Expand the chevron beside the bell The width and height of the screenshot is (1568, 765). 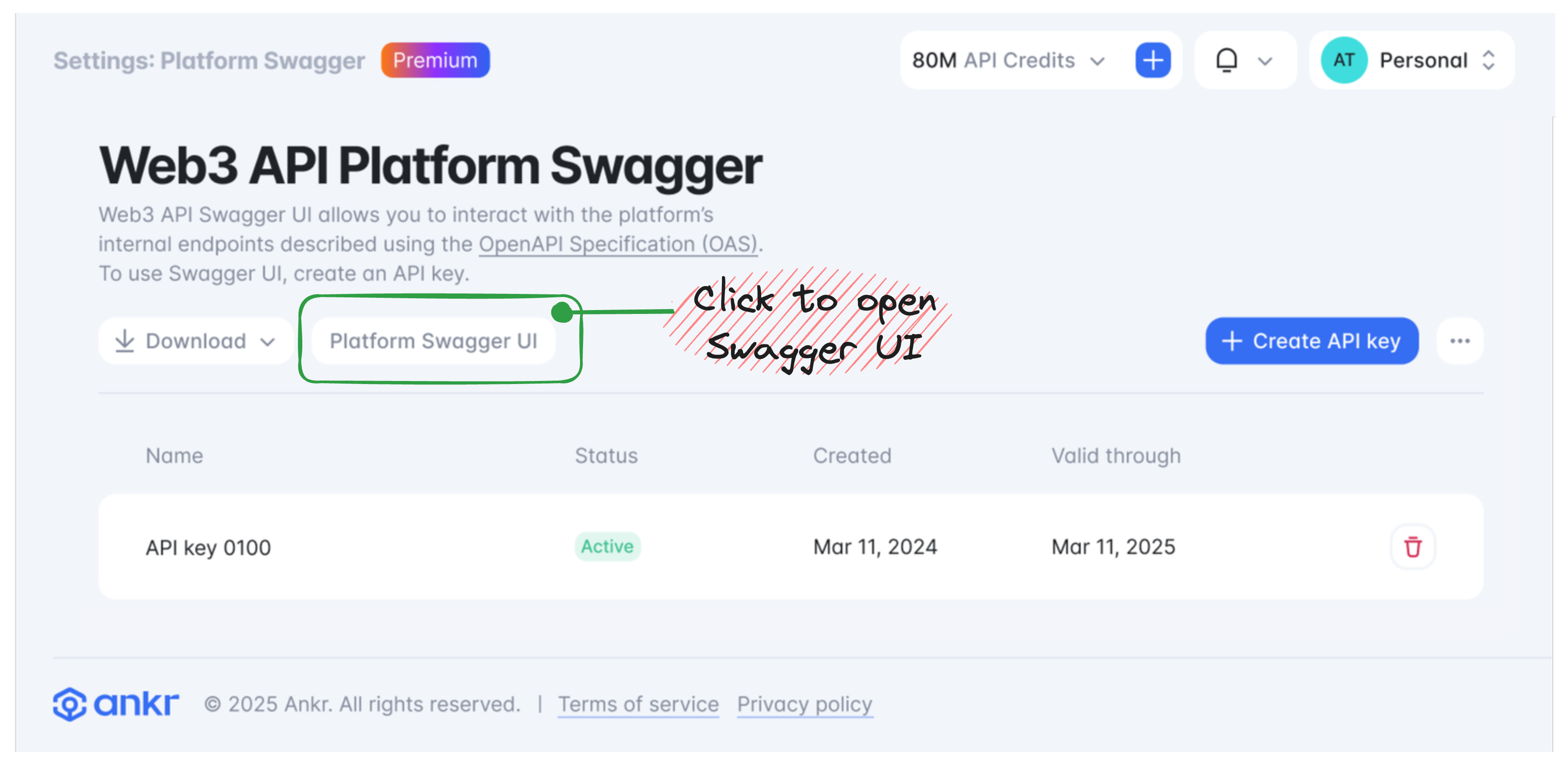pos(1265,61)
